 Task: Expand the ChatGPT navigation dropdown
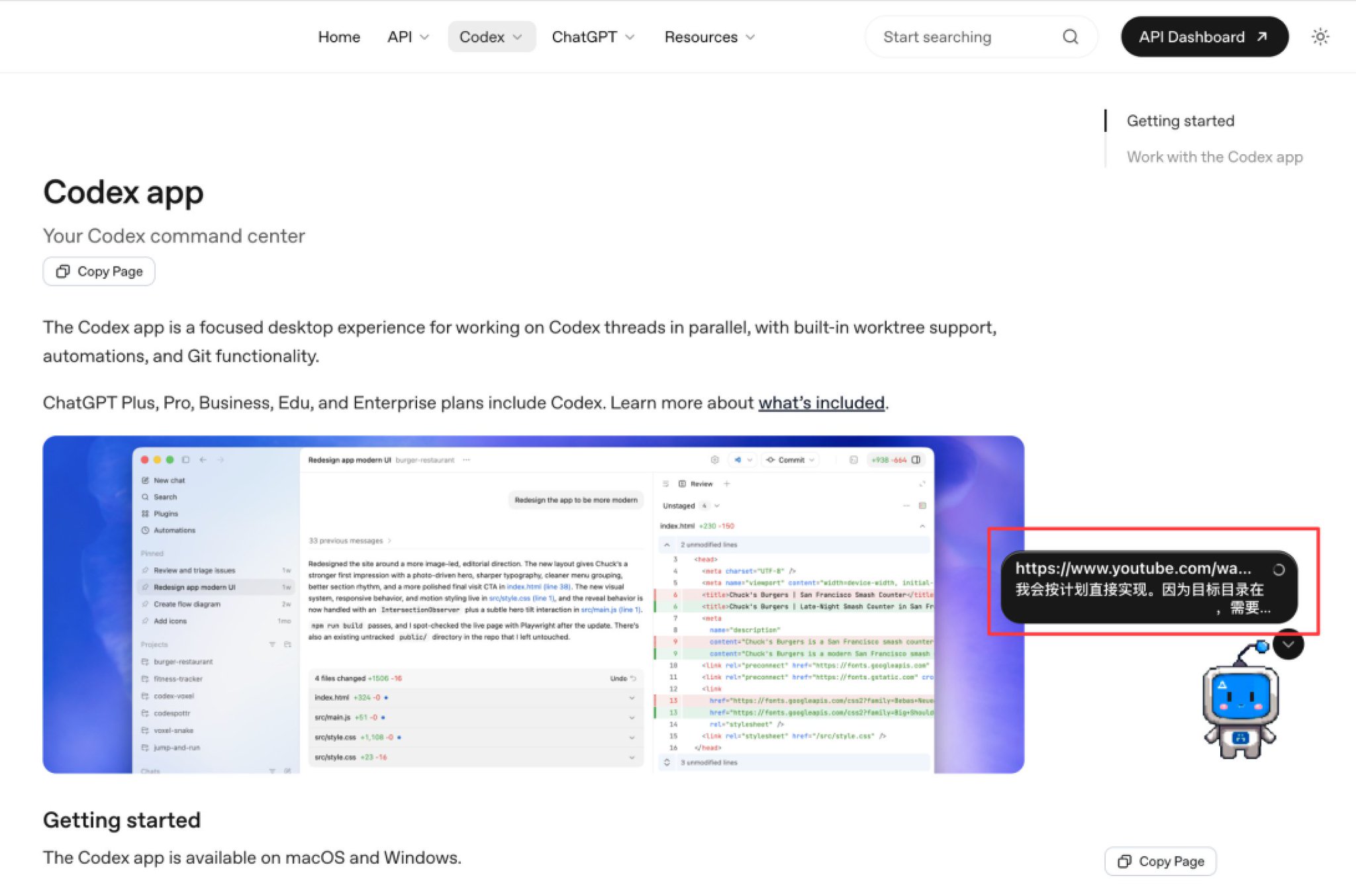pyautogui.click(x=593, y=37)
